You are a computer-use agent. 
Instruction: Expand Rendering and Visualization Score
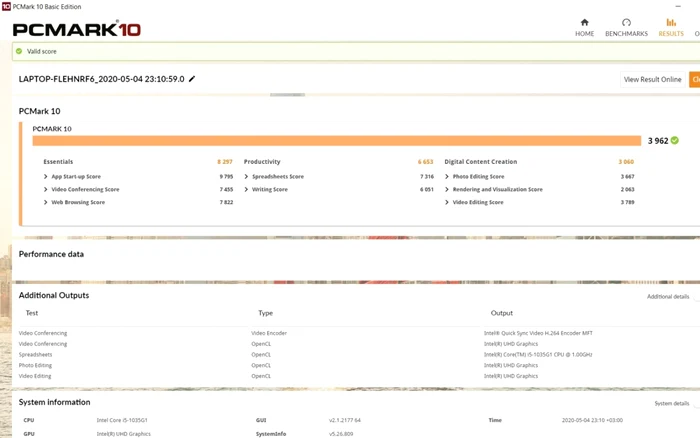[447, 189]
